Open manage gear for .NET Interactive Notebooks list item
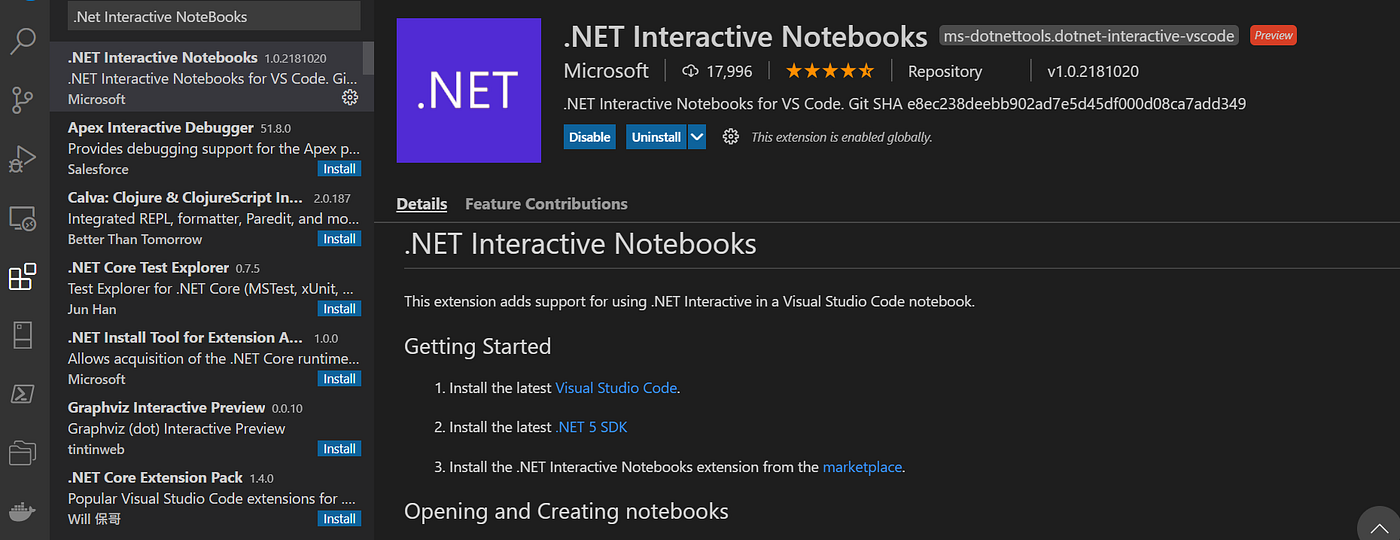This screenshot has height=540, width=1400. click(x=350, y=97)
